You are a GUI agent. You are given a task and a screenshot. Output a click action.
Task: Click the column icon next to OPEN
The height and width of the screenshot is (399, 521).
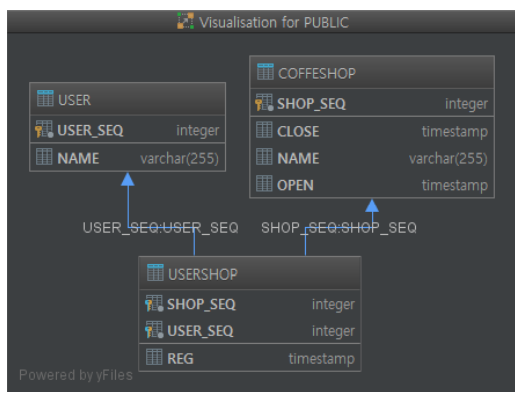[264, 184]
